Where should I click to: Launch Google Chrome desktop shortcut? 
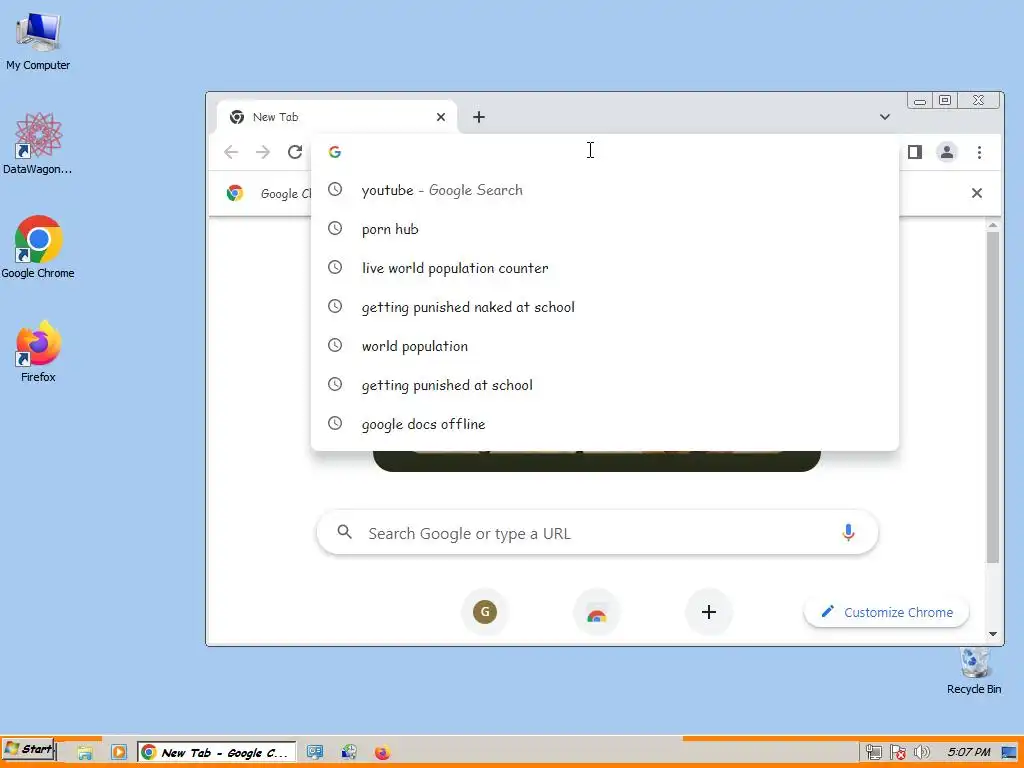pos(38,247)
